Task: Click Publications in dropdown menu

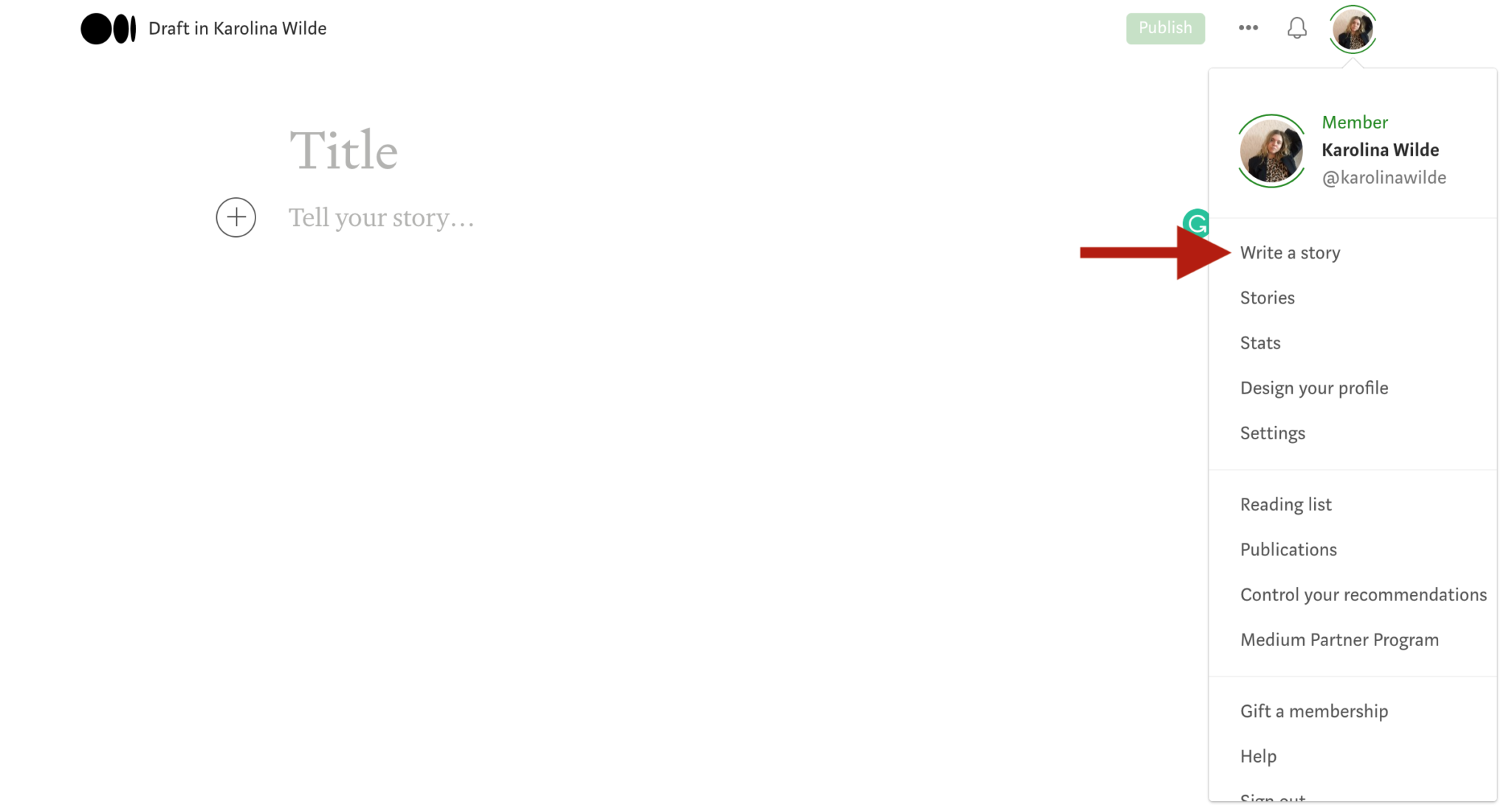Action: [x=1289, y=549]
